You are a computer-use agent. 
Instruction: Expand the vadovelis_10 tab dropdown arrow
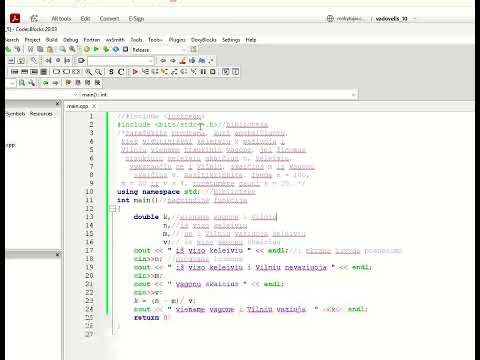[415, 19]
